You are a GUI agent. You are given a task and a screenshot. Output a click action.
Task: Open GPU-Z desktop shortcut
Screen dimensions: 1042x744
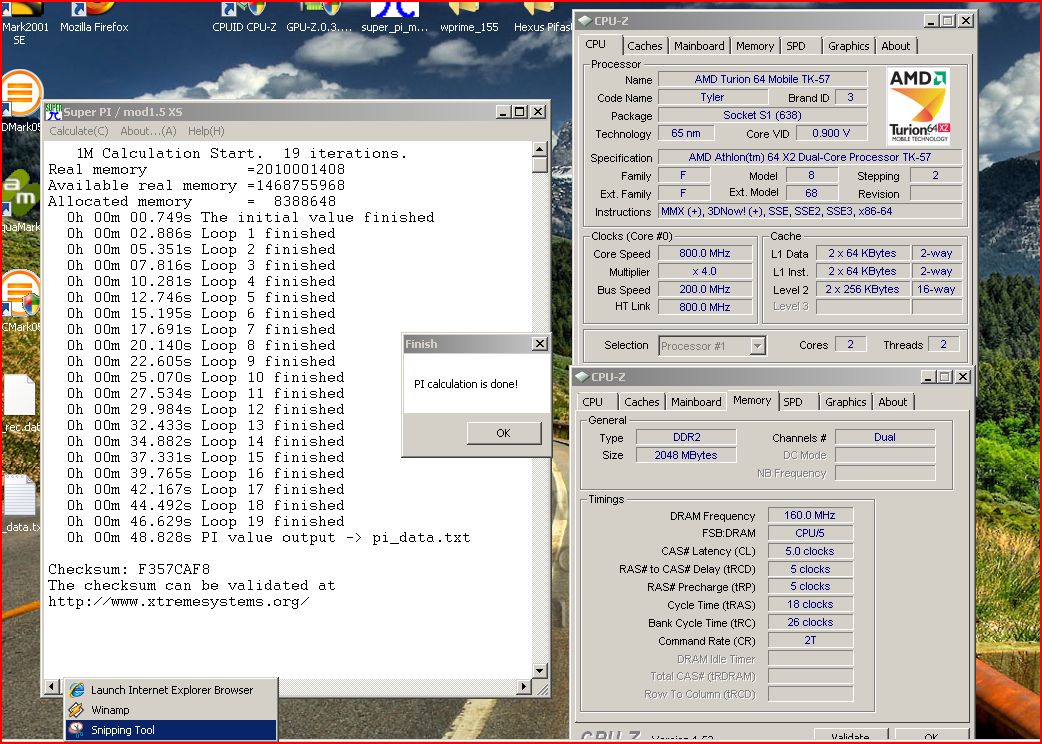pos(319,17)
